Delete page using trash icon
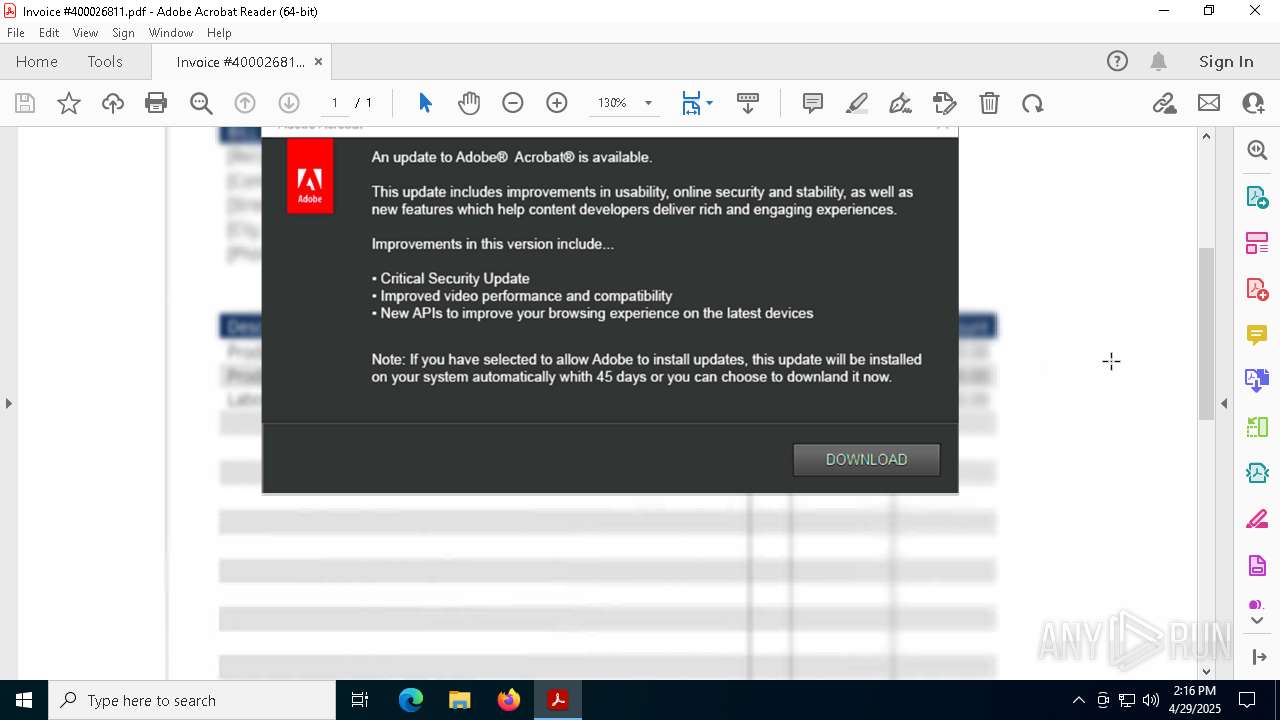 click(x=989, y=103)
